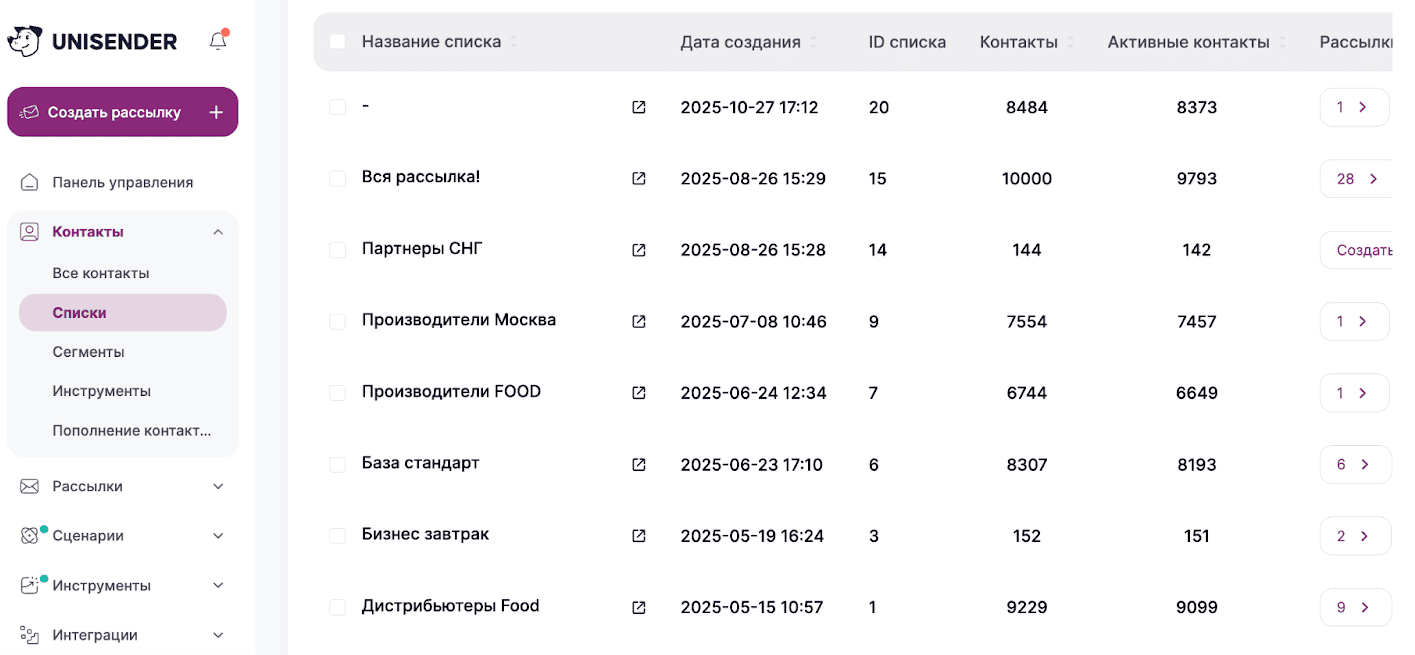Viewport: 1415px width, 655px height.
Task: Tick the checkbox for Дистрибьюторы Food
Action: (337, 607)
